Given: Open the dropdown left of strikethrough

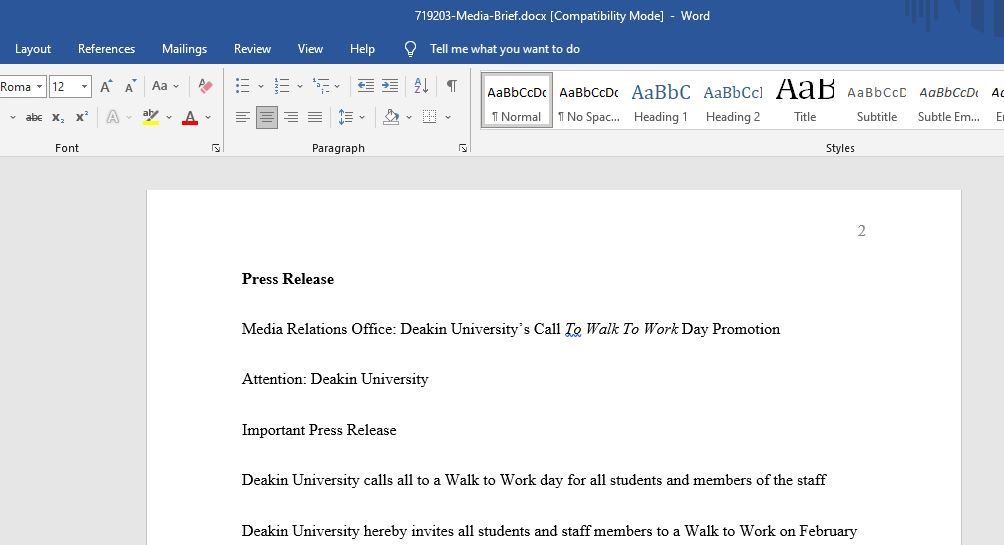Looking at the screenshot, I should coord(12,117).
